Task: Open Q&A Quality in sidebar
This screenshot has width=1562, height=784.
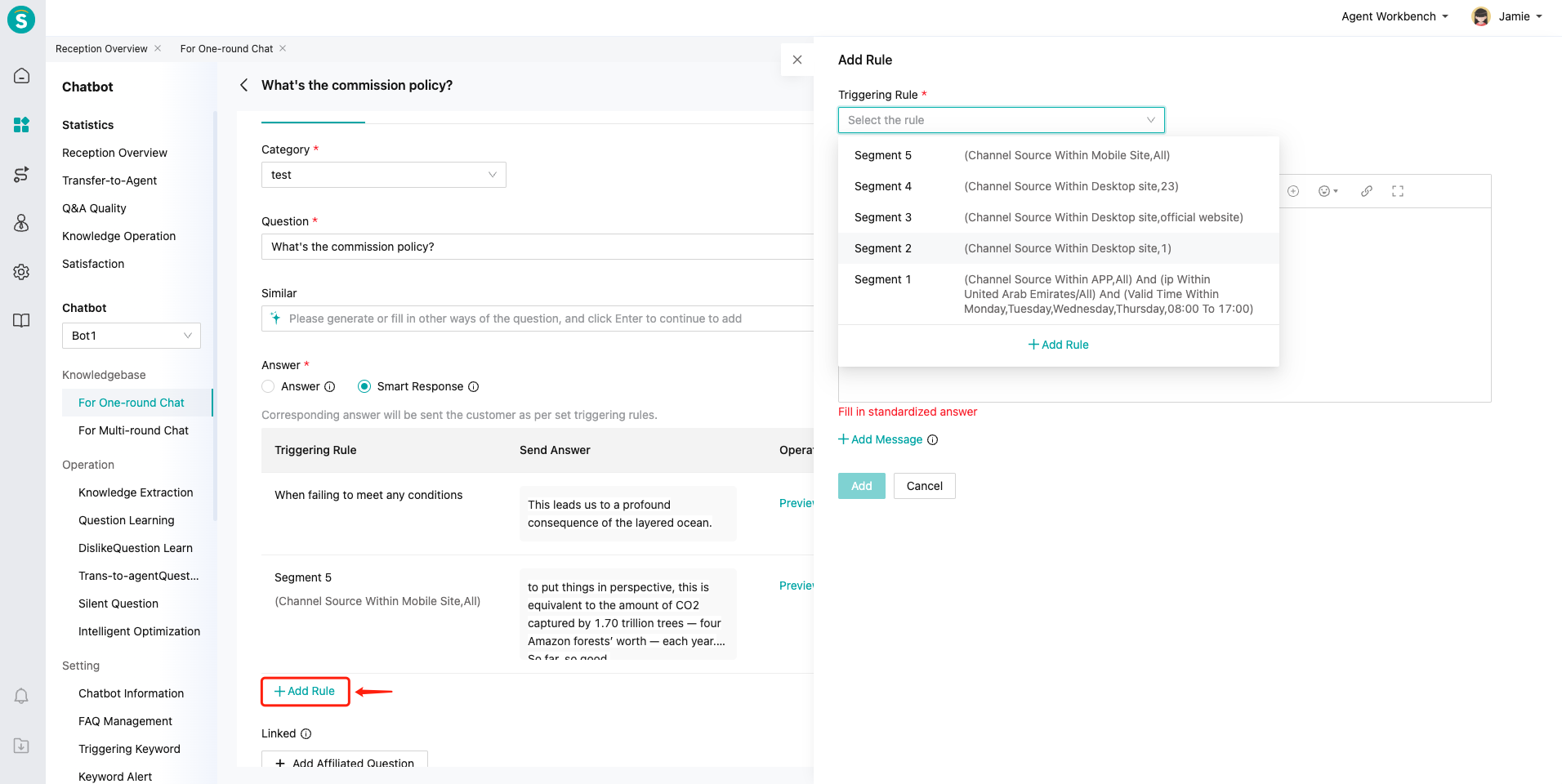Action: [94, 208]
